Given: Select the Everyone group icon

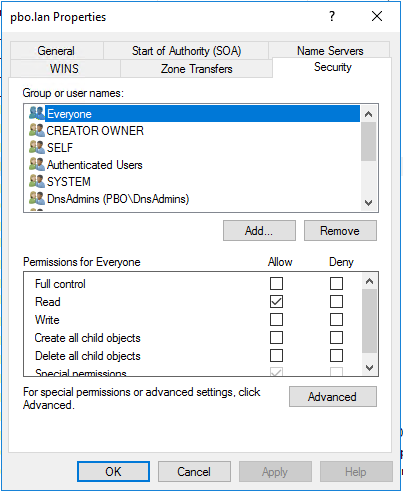Looking at the screenshot, I should click(x=37, y=113).
